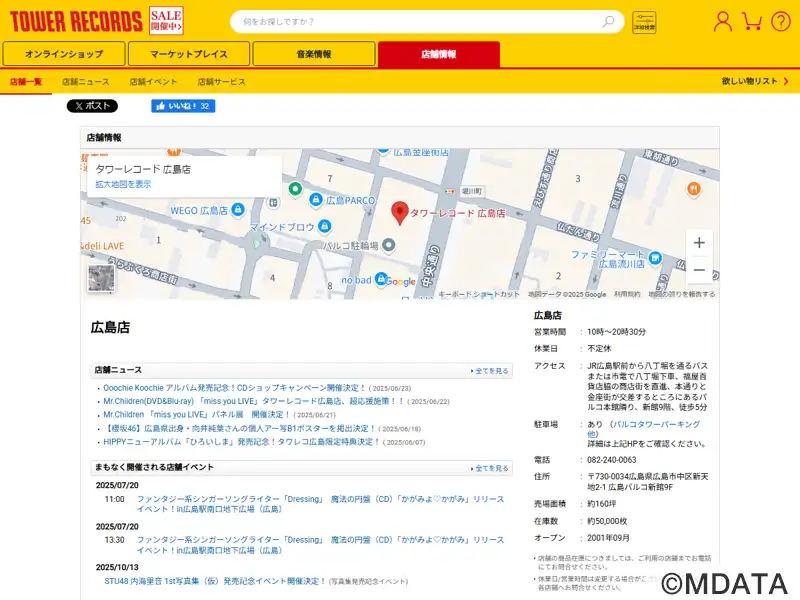
Task: Click 地図の誤りを報告する link
Action: coord(682,294)
